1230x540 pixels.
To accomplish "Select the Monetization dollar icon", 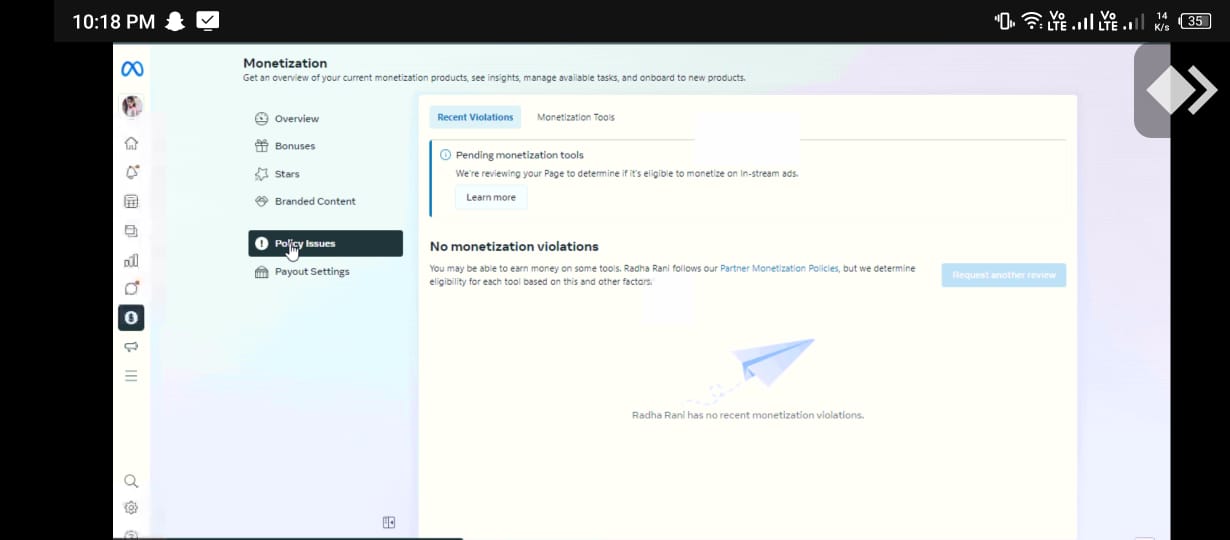I will (131, 317).
